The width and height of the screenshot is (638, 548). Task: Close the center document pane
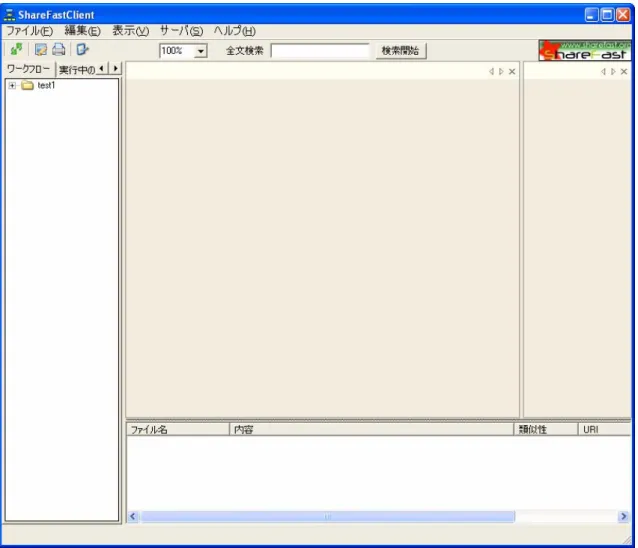(512, 72)
